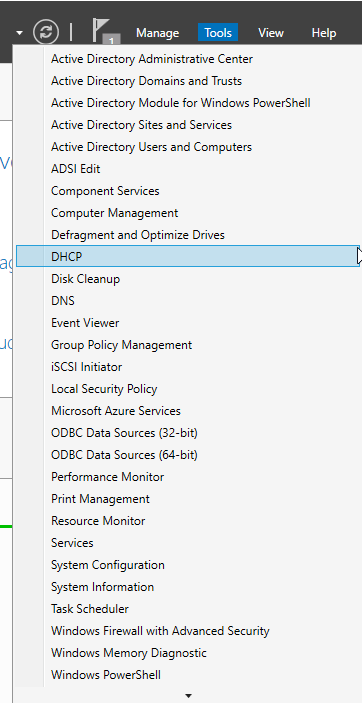
Task: Open Print Management
Action: 188,499
